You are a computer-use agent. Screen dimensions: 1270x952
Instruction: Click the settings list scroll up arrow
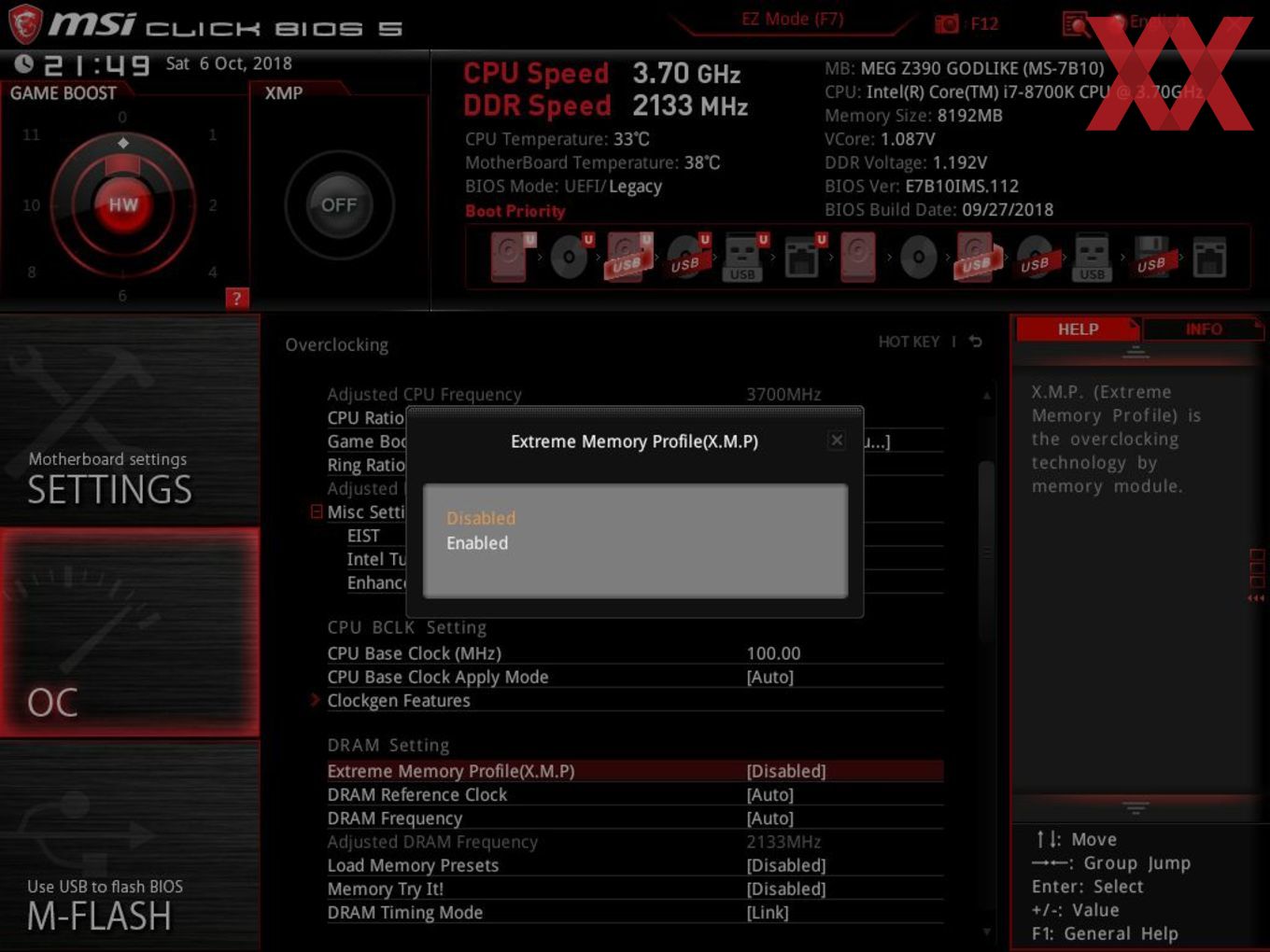coord(986,396)
